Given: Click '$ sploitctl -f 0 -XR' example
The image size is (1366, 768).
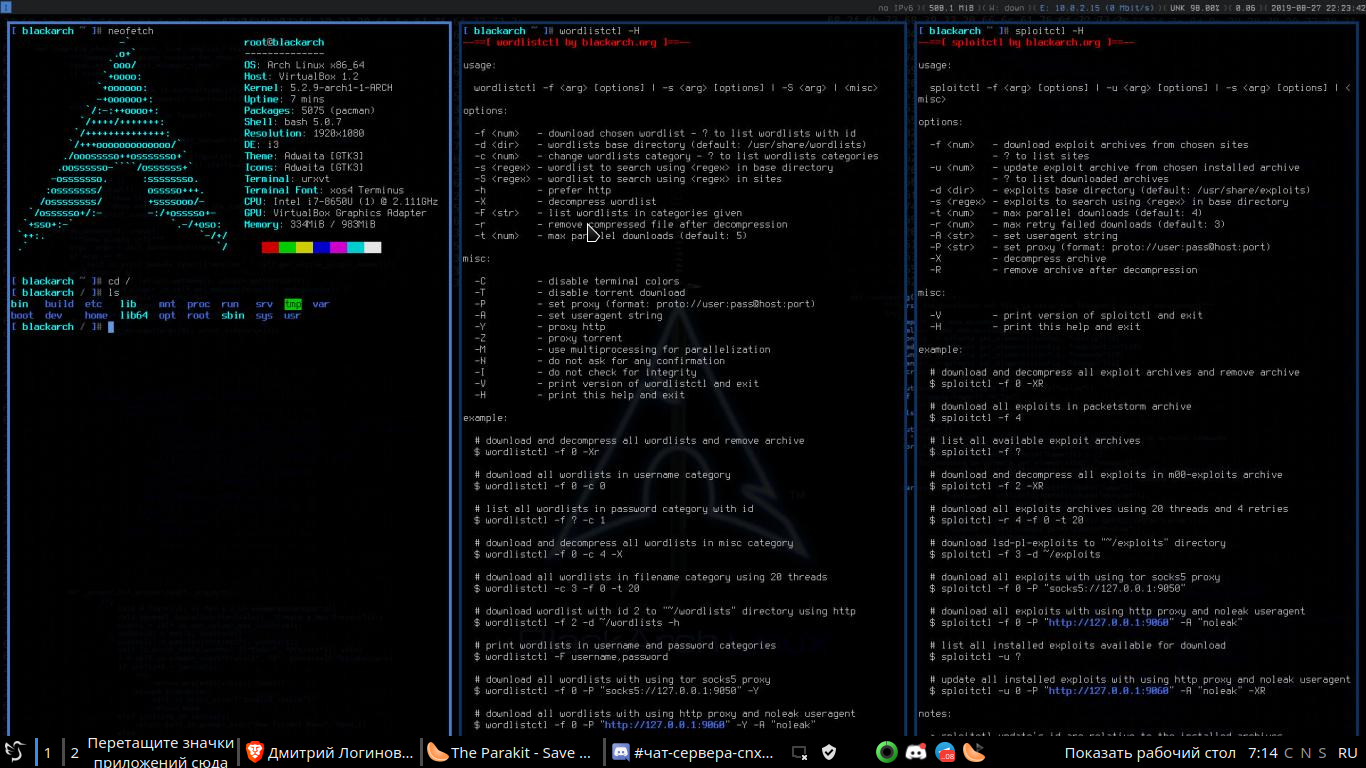Looking at the screenshot, I should coord(985,383).
